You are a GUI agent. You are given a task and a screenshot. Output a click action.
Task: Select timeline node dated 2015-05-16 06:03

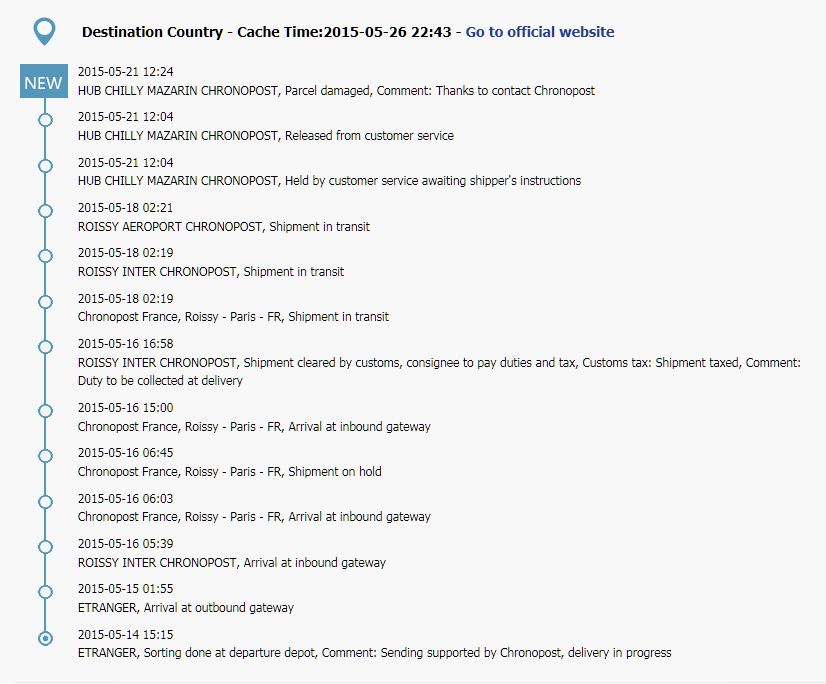[x=45, y=501]
